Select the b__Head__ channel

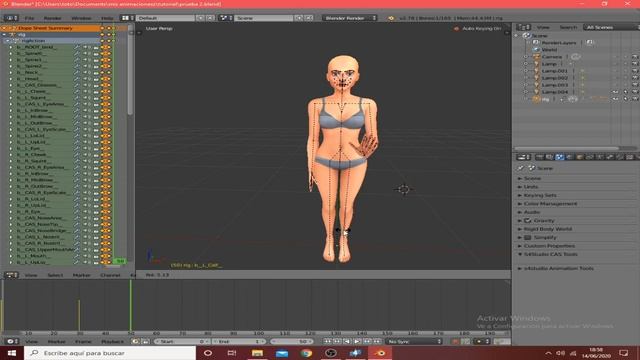pyautogui.click(x=28, y=79)
